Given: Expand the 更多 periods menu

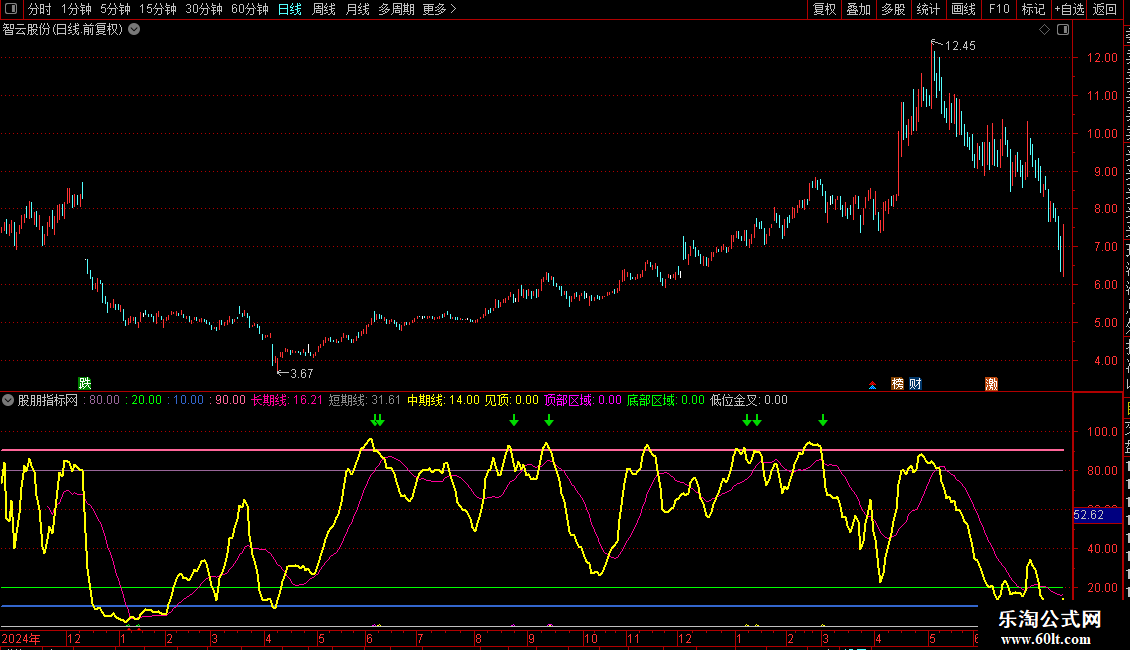Looking at the screenshot, I should [x=440, y=9].
